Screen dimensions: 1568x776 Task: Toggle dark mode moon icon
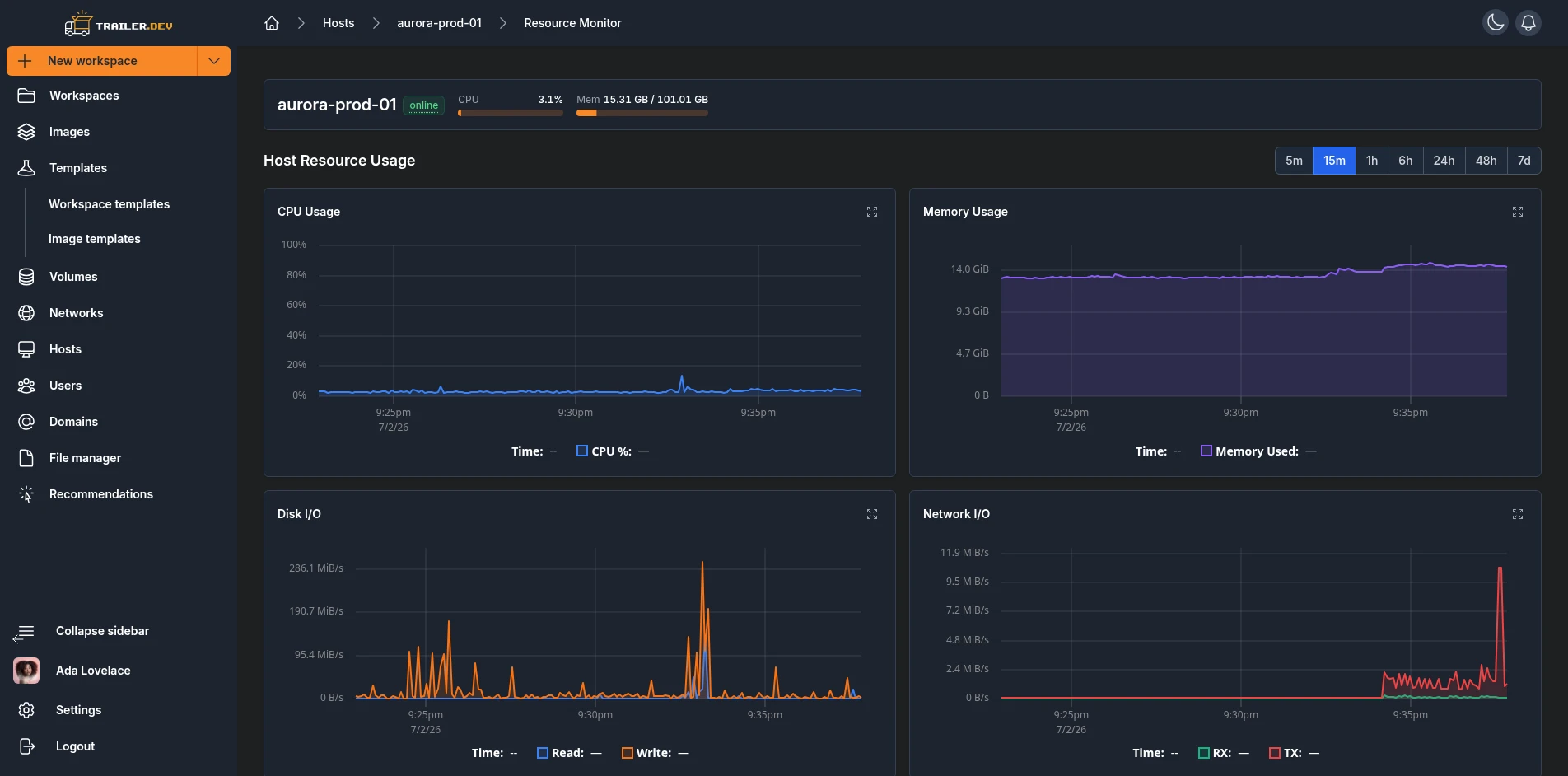tap(1496, 23)
